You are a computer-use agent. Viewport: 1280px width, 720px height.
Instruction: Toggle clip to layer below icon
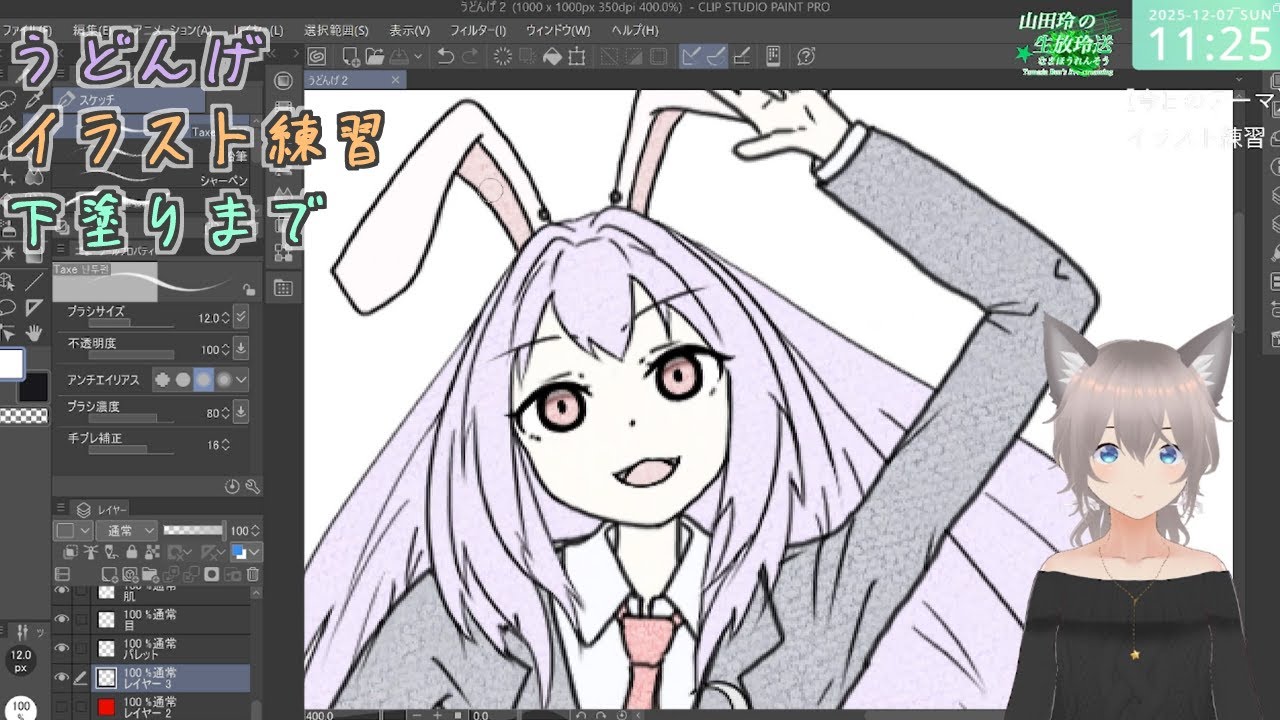(x=69, y=552)
